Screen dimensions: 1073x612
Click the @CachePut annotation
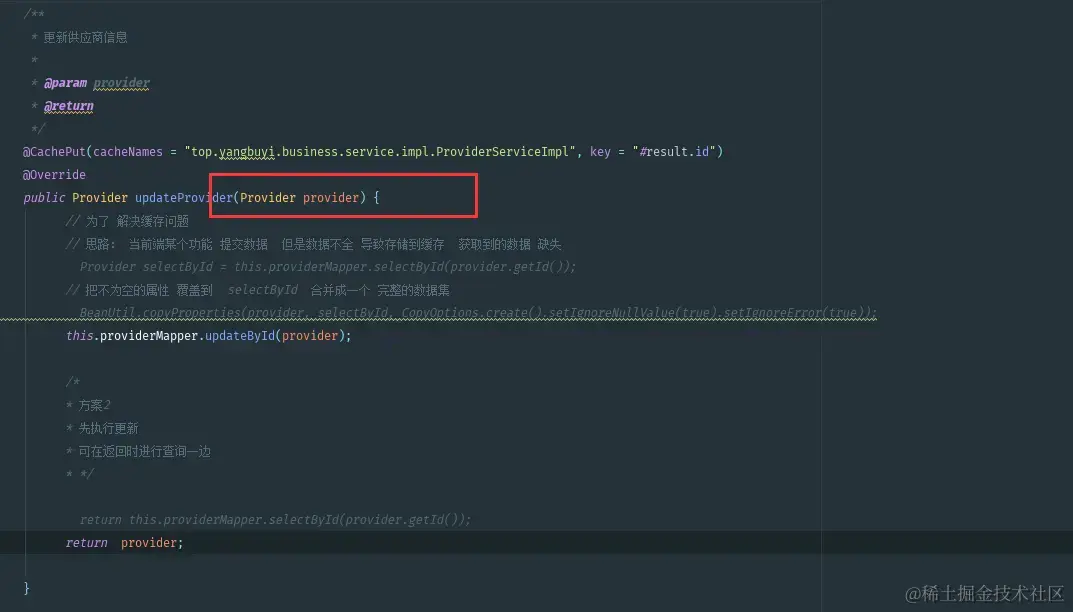(55, 151)
